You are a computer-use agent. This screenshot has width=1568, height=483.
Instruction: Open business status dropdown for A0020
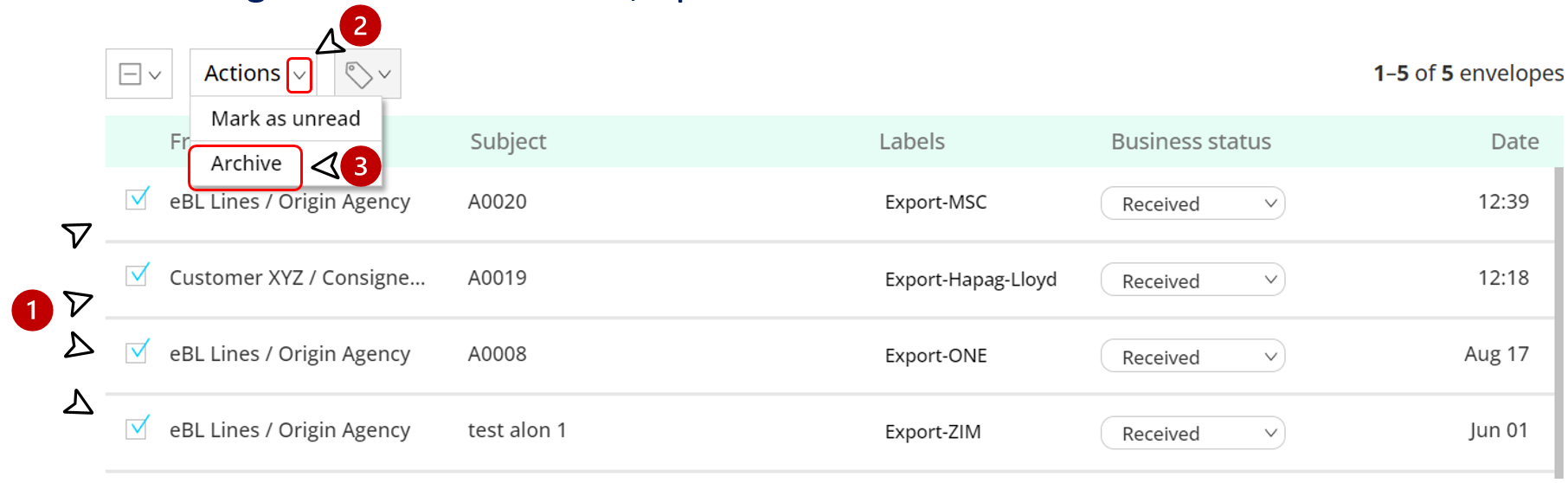click(1192, 203)
